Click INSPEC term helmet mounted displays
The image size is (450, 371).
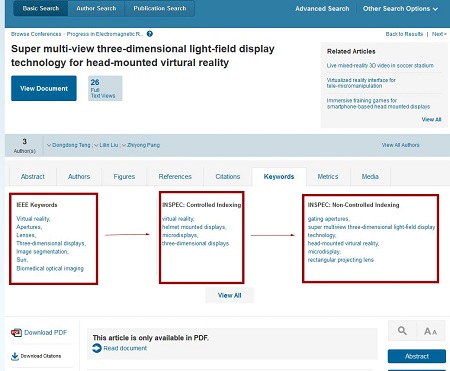(x=194, y=227)
